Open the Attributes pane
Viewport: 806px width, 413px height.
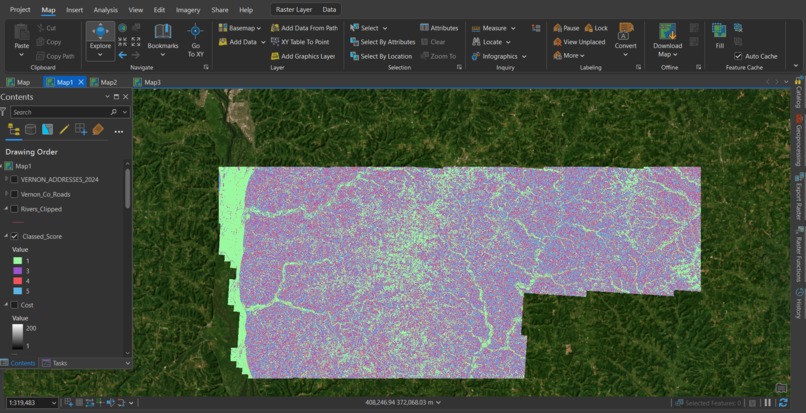point(439,28)
